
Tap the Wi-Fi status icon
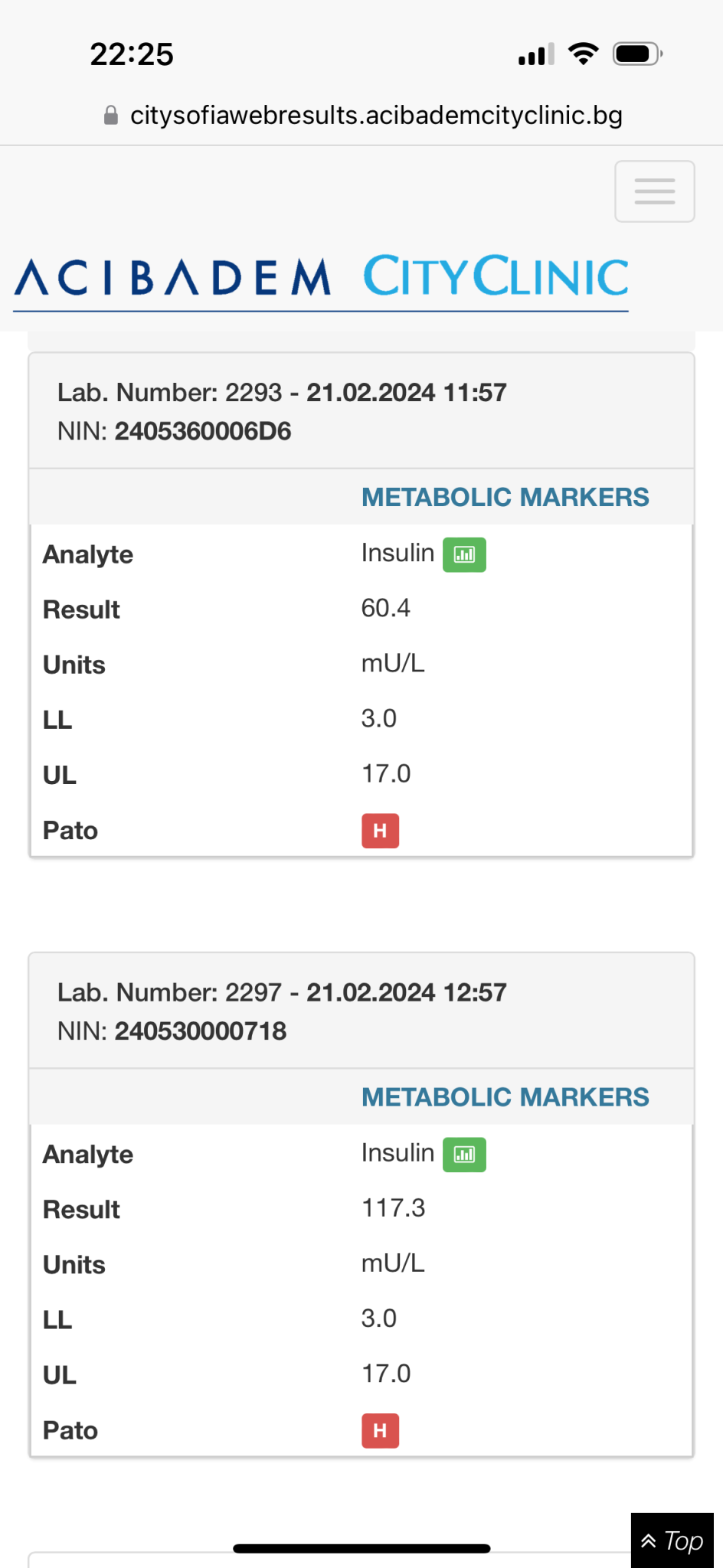[x=583, y=54]
